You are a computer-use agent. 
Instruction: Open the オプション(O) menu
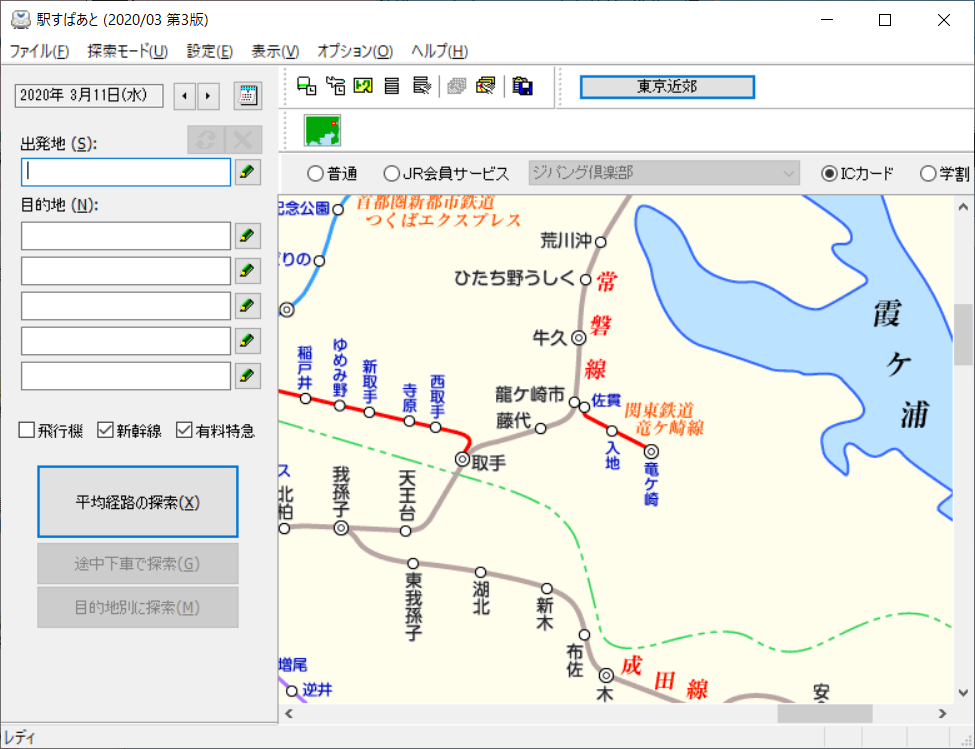point(355,51)
